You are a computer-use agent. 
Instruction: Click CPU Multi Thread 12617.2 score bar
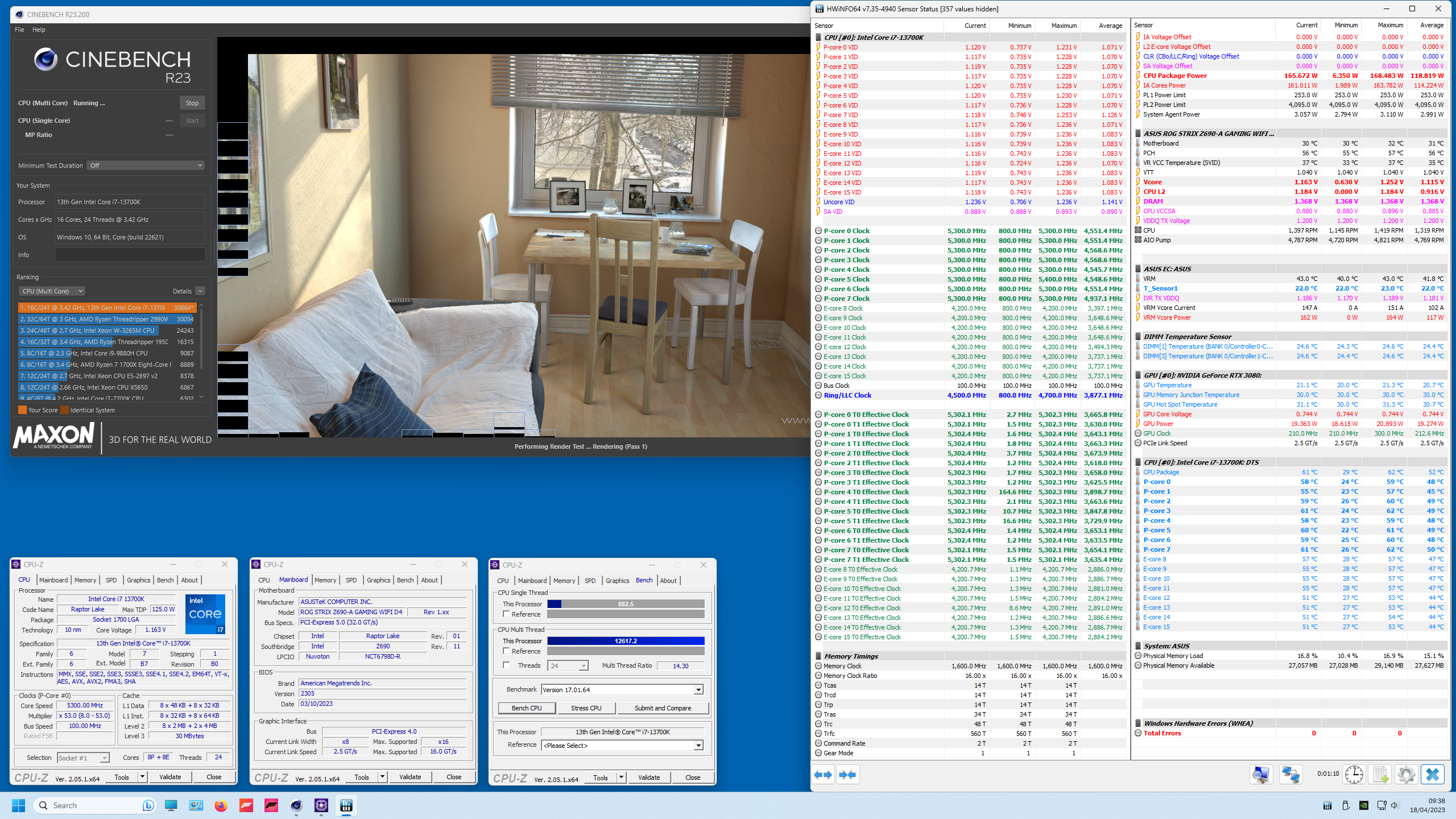coord(626,641)
